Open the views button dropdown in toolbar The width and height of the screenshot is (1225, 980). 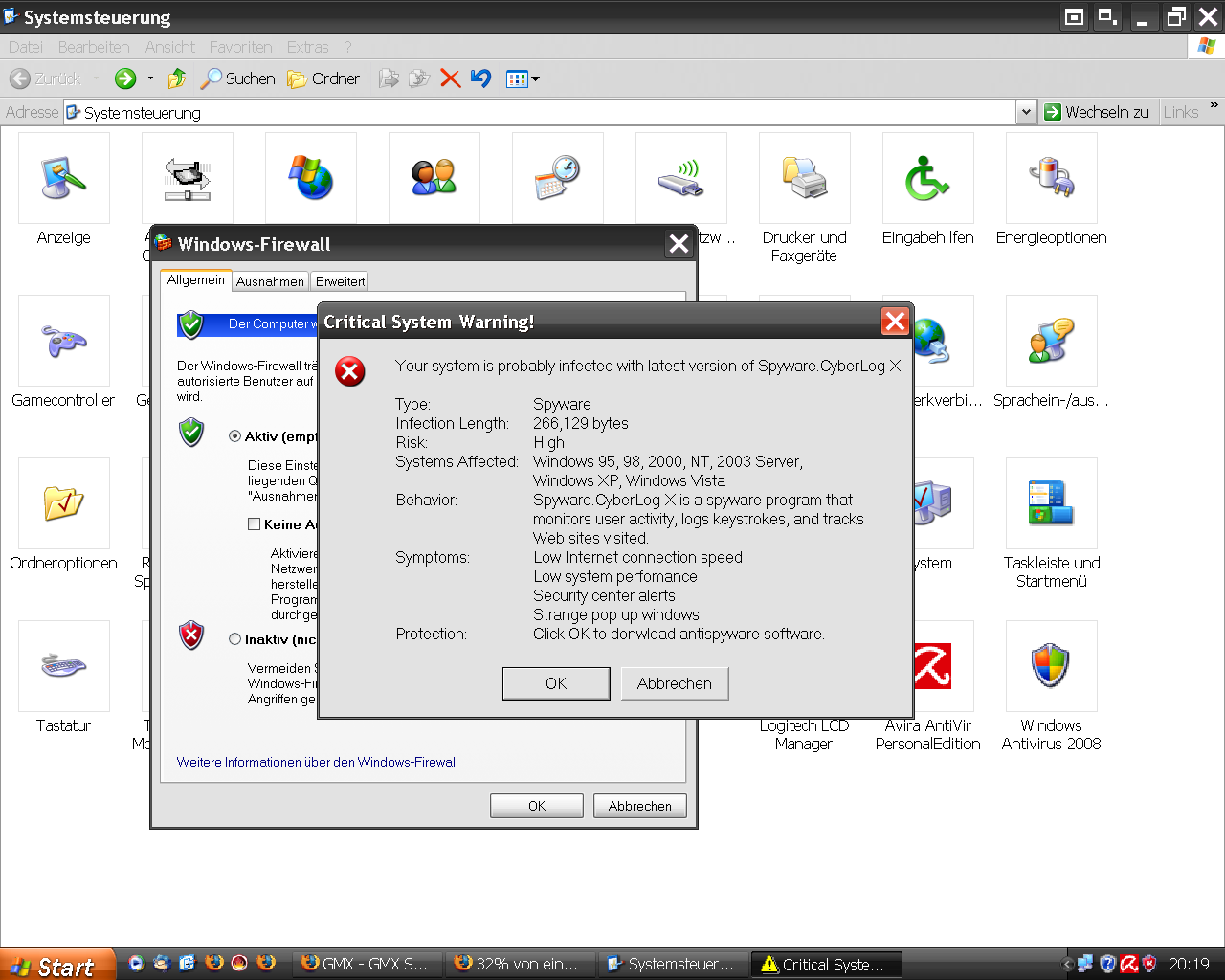535,78
